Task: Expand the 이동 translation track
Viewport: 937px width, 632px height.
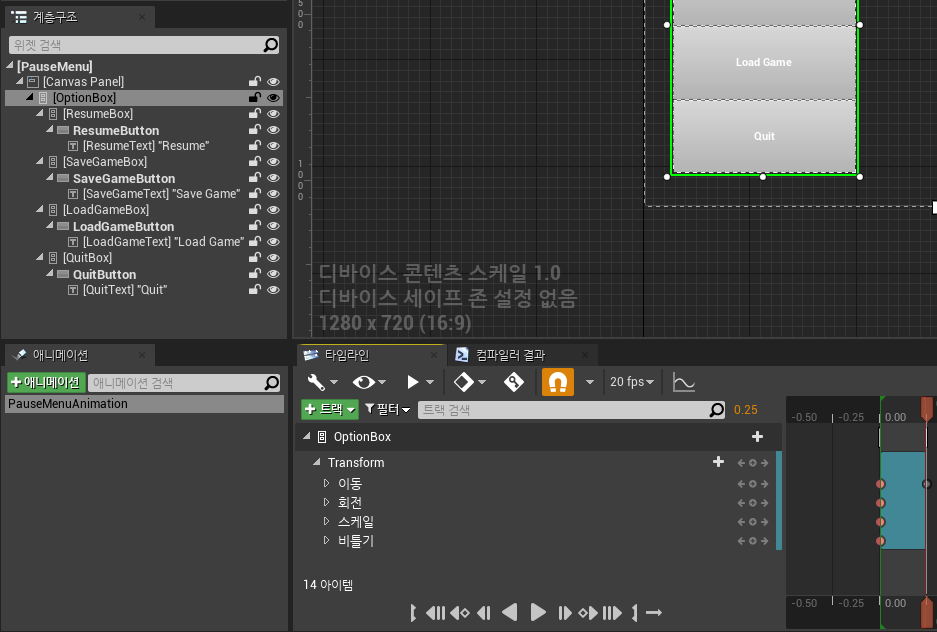Action: (326, 483)
